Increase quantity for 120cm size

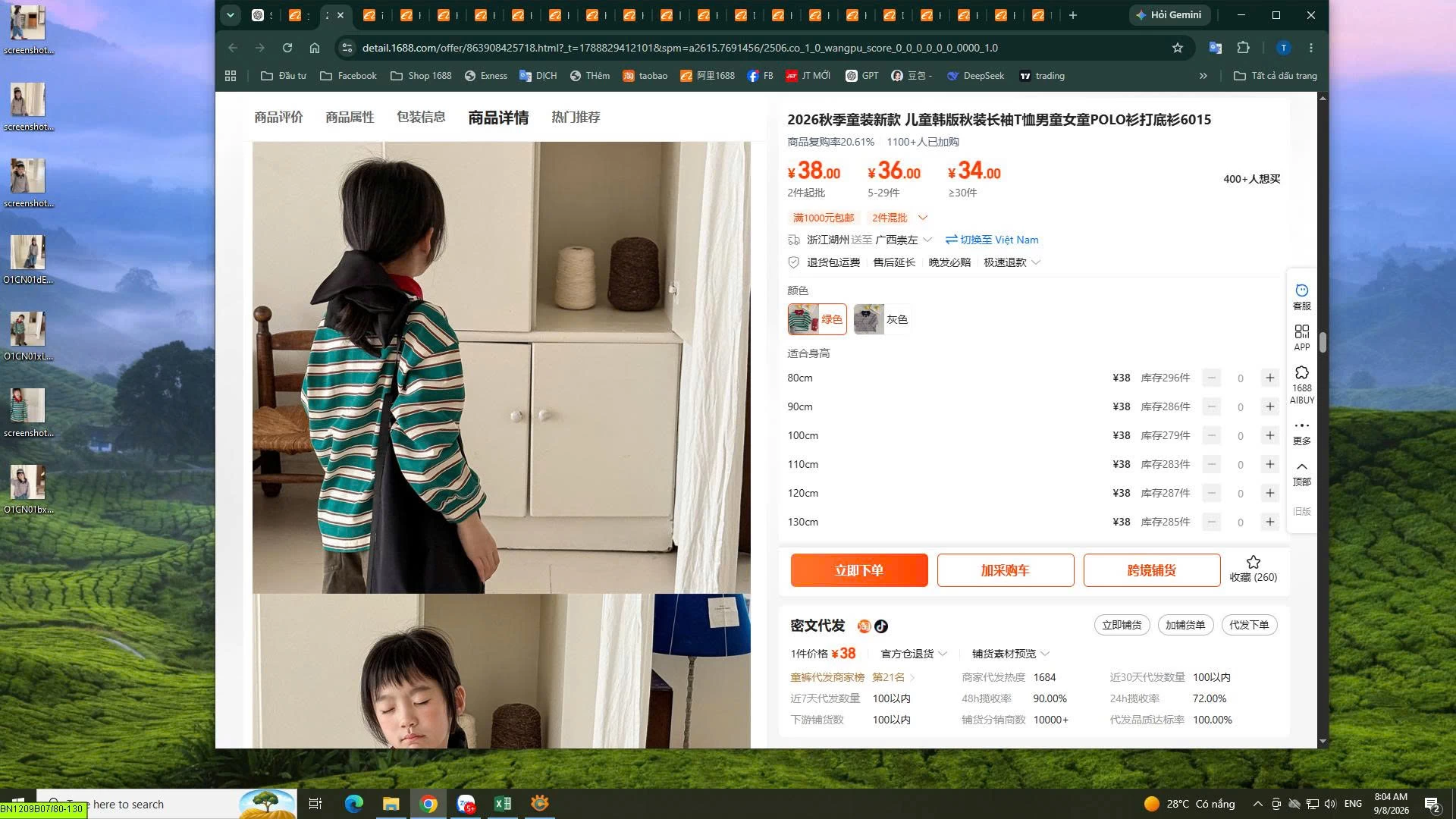coord(1270,493)
